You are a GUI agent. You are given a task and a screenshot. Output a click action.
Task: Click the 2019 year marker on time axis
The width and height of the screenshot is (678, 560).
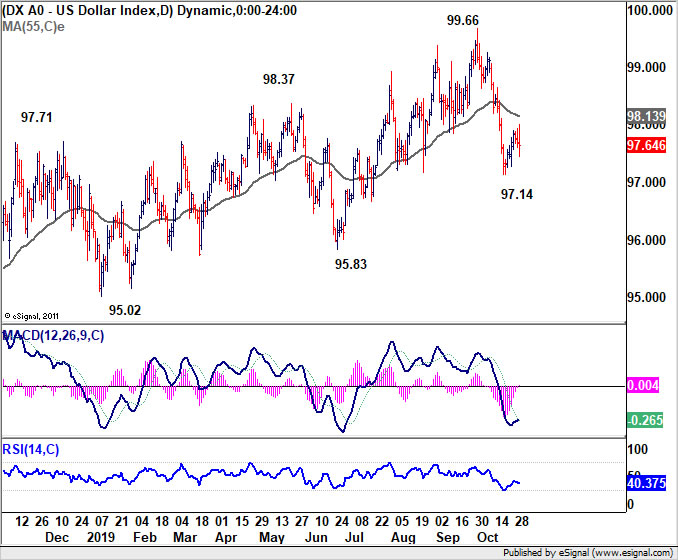(101, 537)
